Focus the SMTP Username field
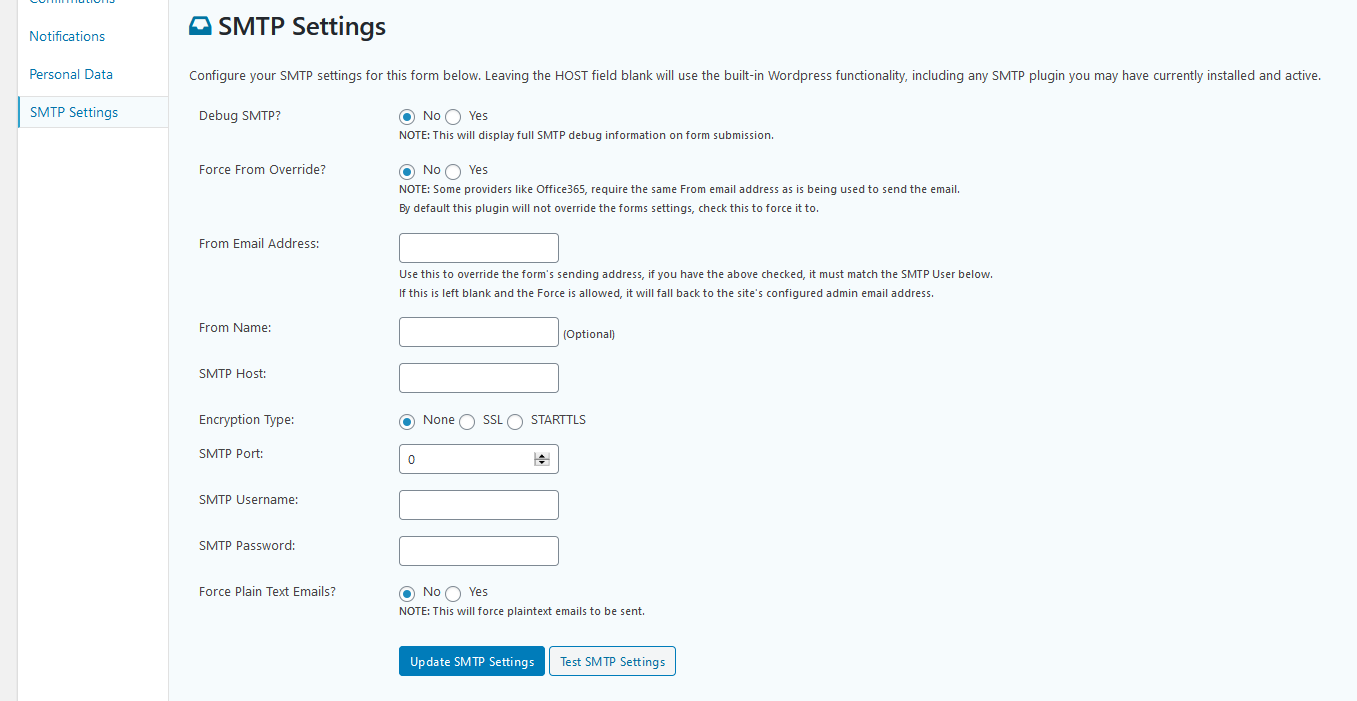 click(479, 505)
